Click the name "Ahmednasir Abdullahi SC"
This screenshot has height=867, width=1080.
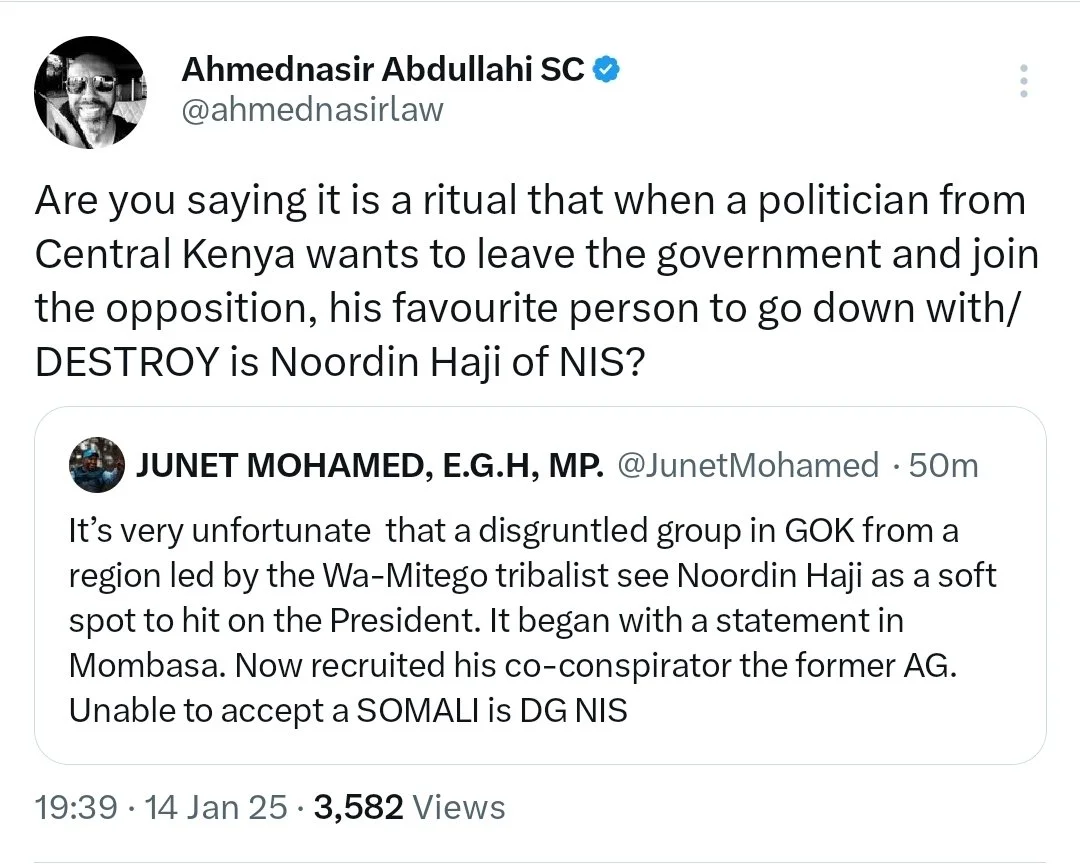(x=383, y=70)
